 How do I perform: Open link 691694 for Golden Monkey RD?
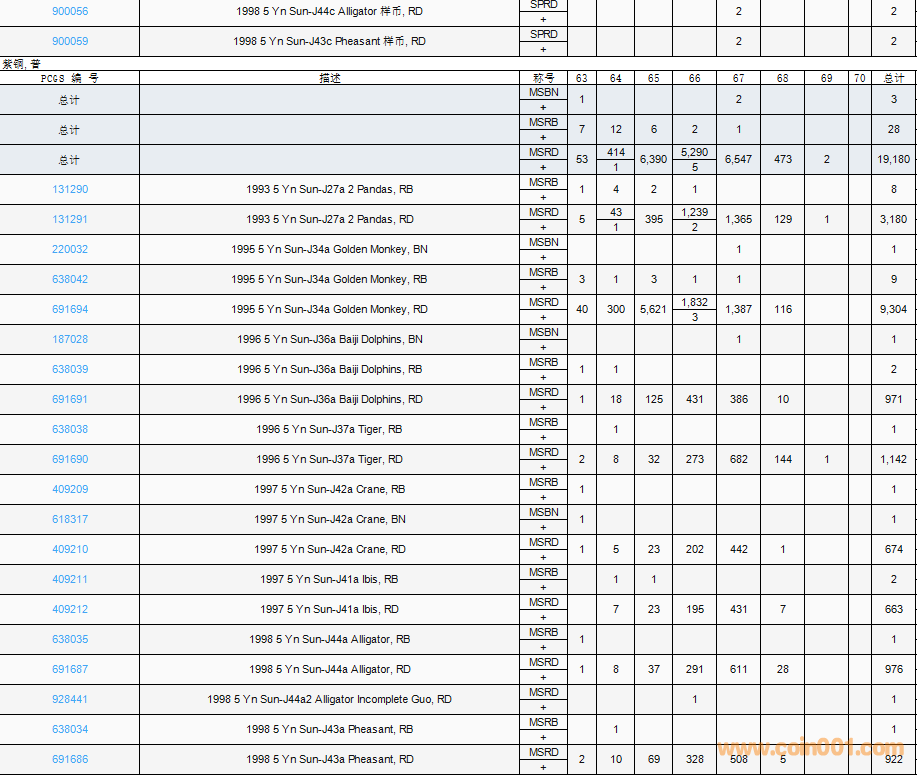70,309
